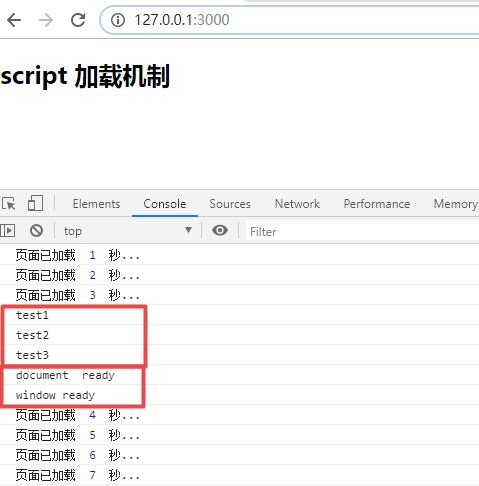View site information icon in address bar
Image resolution: width=479 pixels, height=486 pixels.
pos(118,20)
